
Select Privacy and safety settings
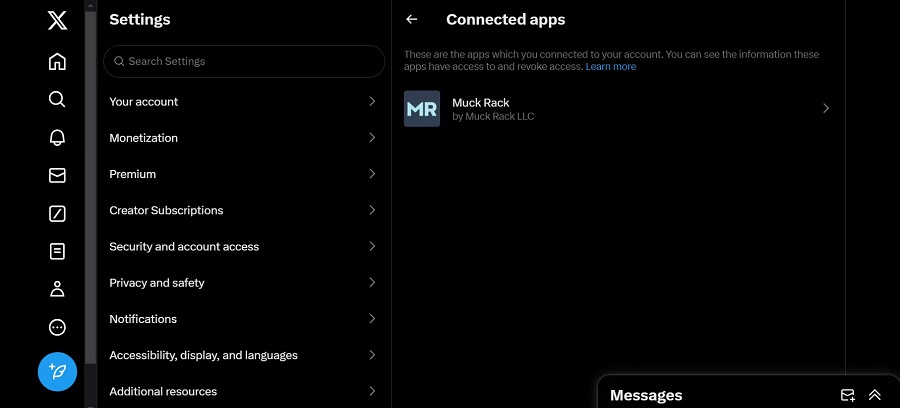pyautogui.click(x=157, y=283)
